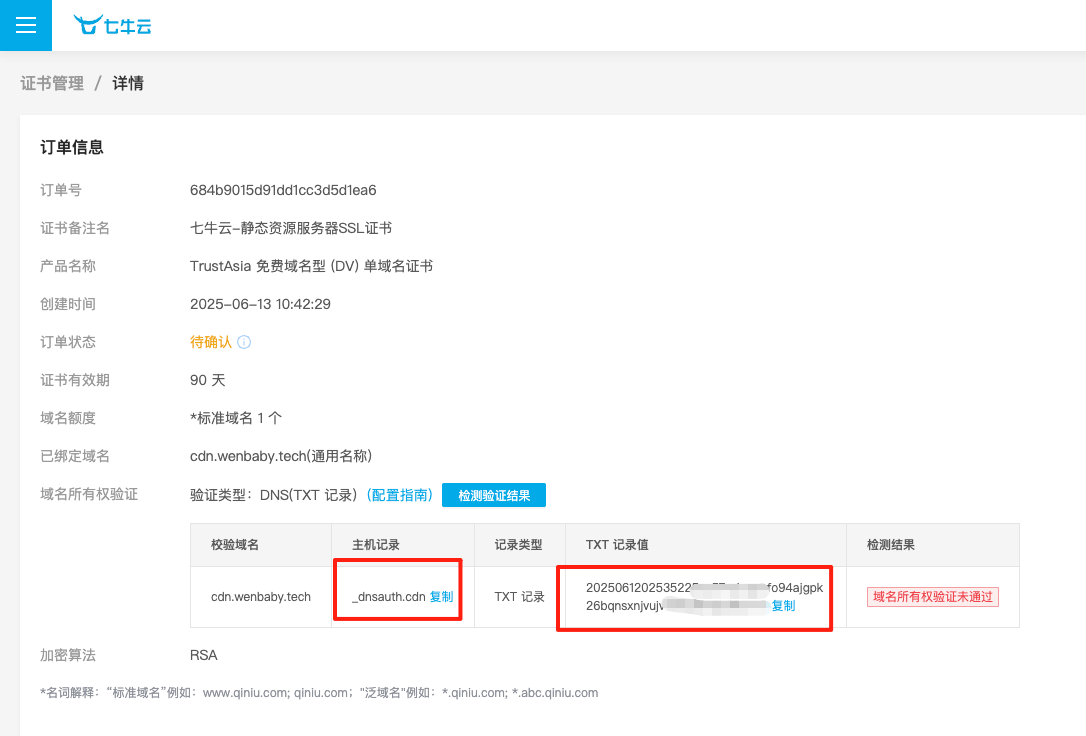Click the 订单信息 section heading
The image size is (1086, 736).
[x=72, y=147]
